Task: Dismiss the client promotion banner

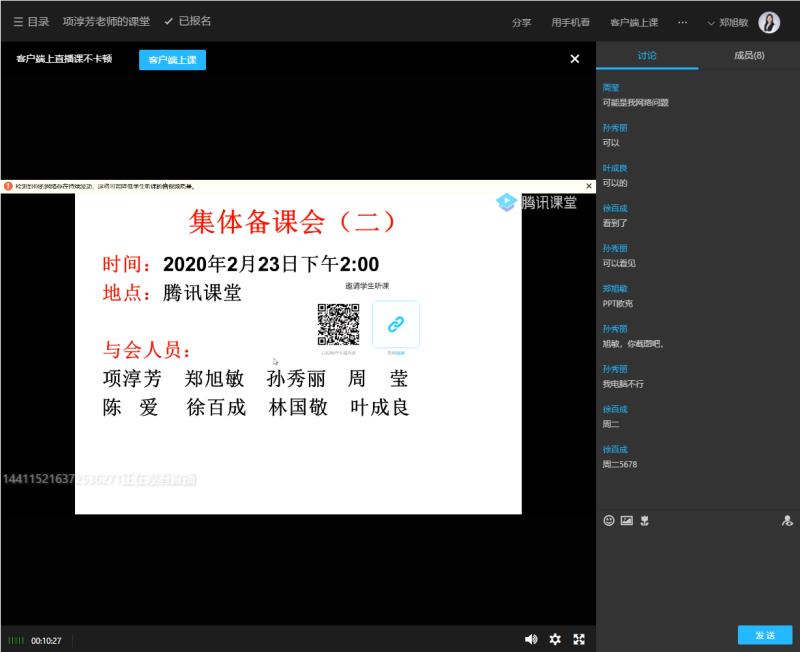Action: point(575,59)
